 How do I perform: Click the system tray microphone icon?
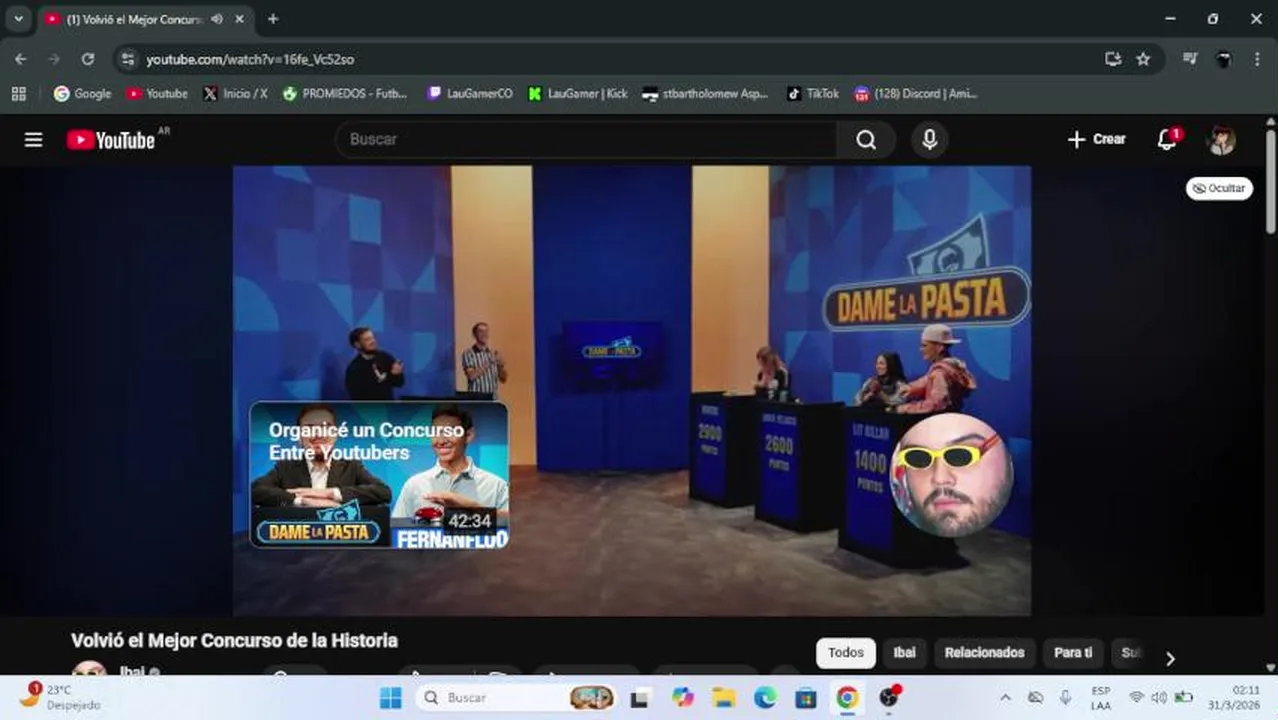[x=1065, y=697]
